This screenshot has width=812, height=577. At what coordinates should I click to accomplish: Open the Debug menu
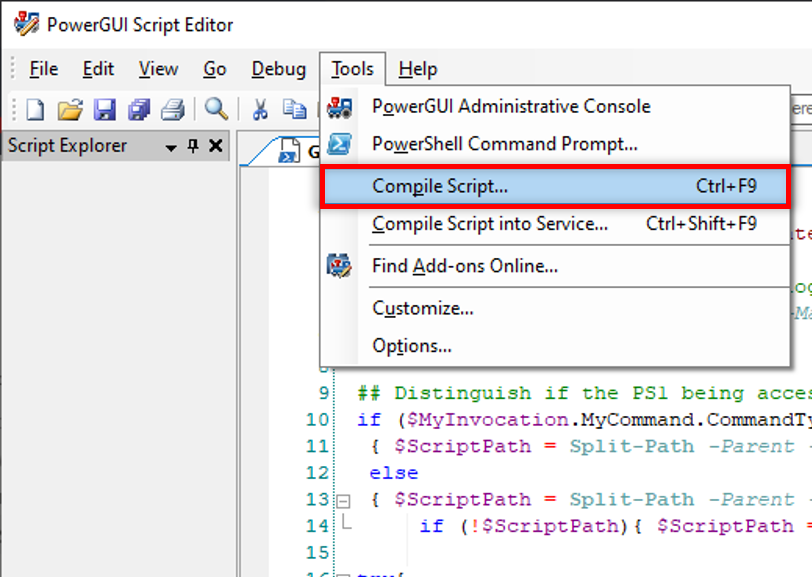pos(279,69)
